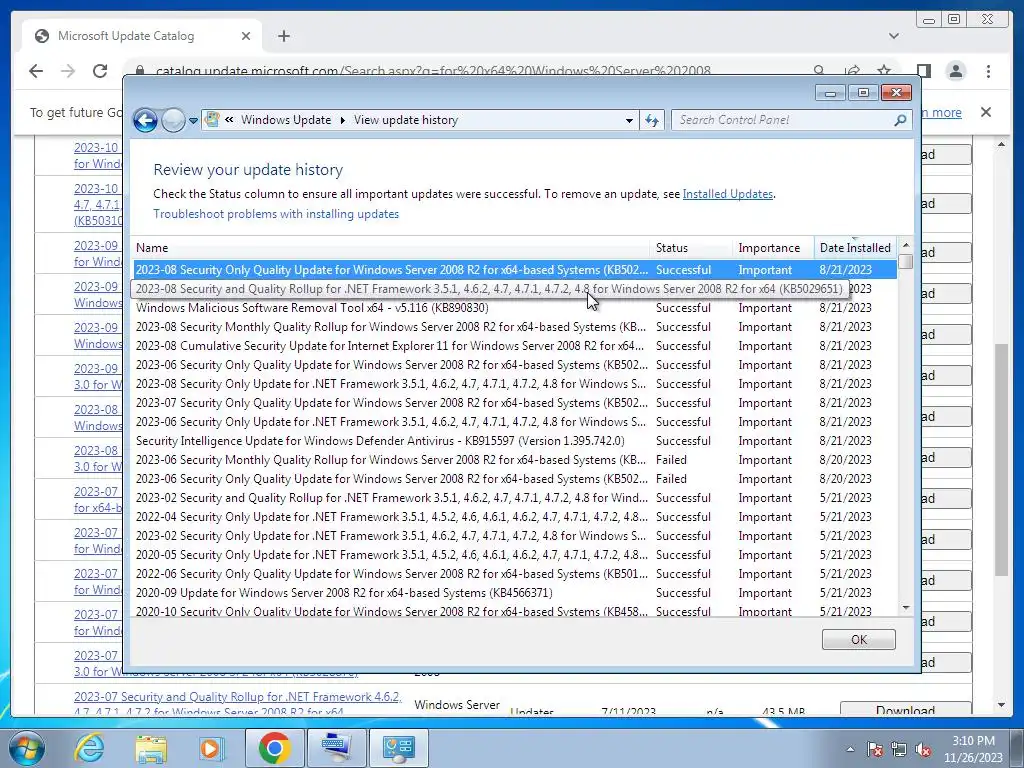Switch to Chrome on taskbar
Image resolution: width=1024 pixels, height=768 pixels.
click(x=274, y=748)
